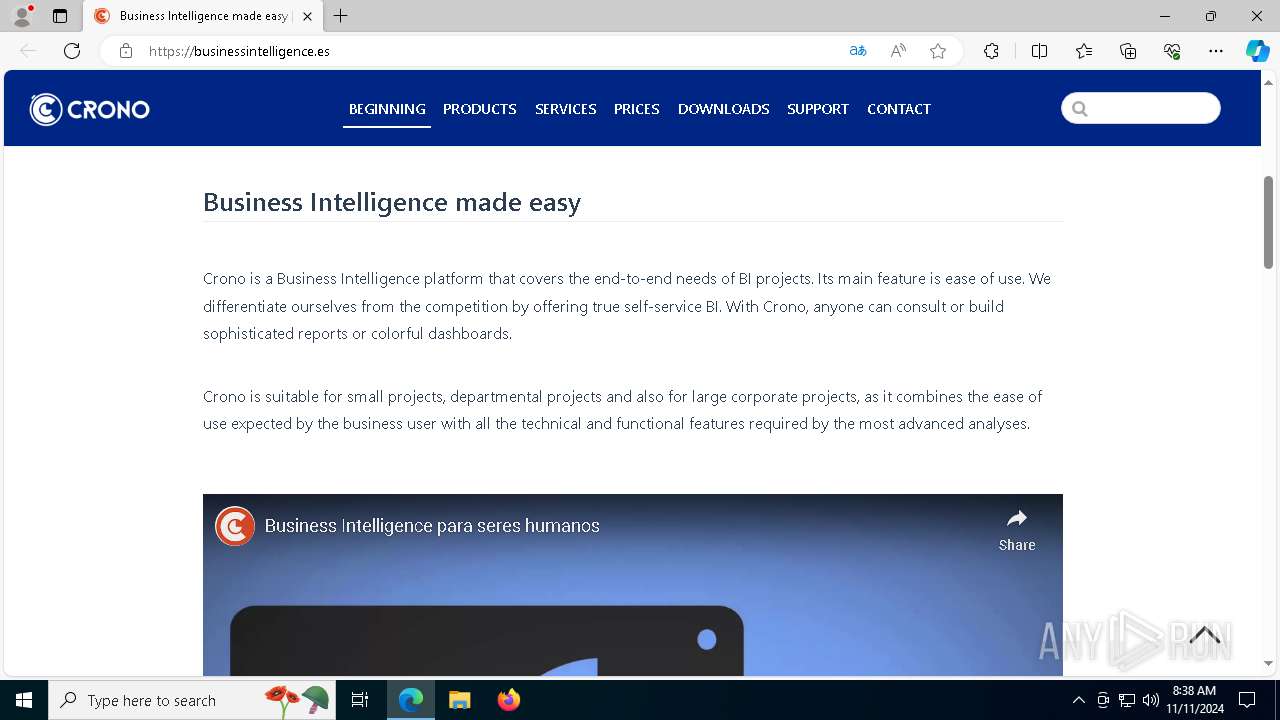
Task: Toggle Split screen view icon
Action: click(x=1040, y=51)
